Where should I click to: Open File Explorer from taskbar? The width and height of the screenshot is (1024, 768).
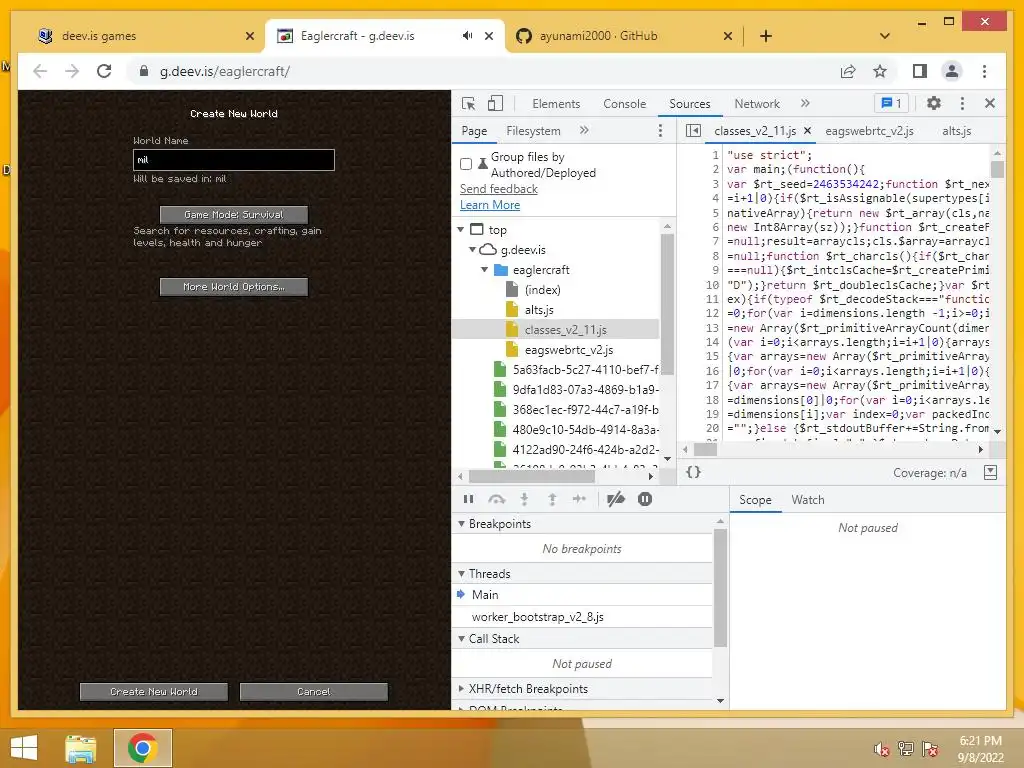click(x=81, y=748)
